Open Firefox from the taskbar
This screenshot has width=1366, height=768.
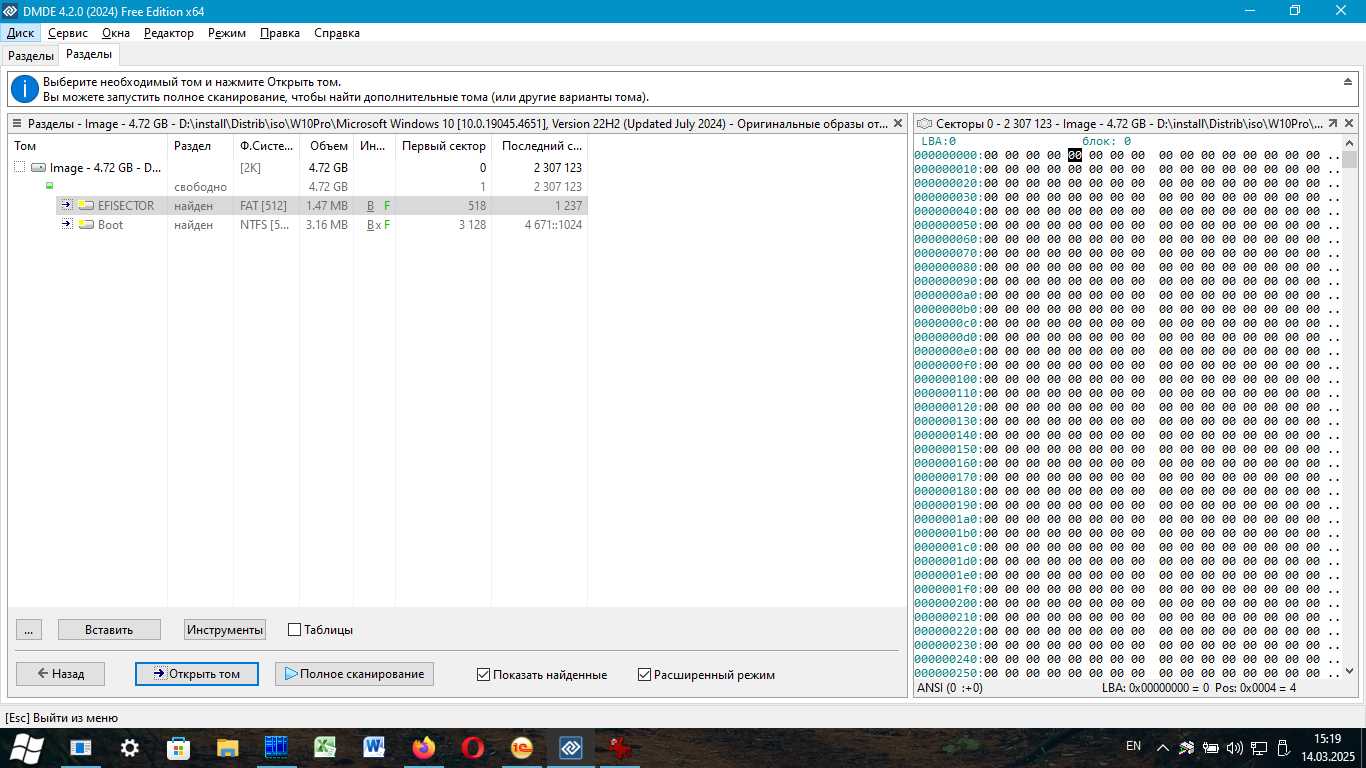(424, 747)
